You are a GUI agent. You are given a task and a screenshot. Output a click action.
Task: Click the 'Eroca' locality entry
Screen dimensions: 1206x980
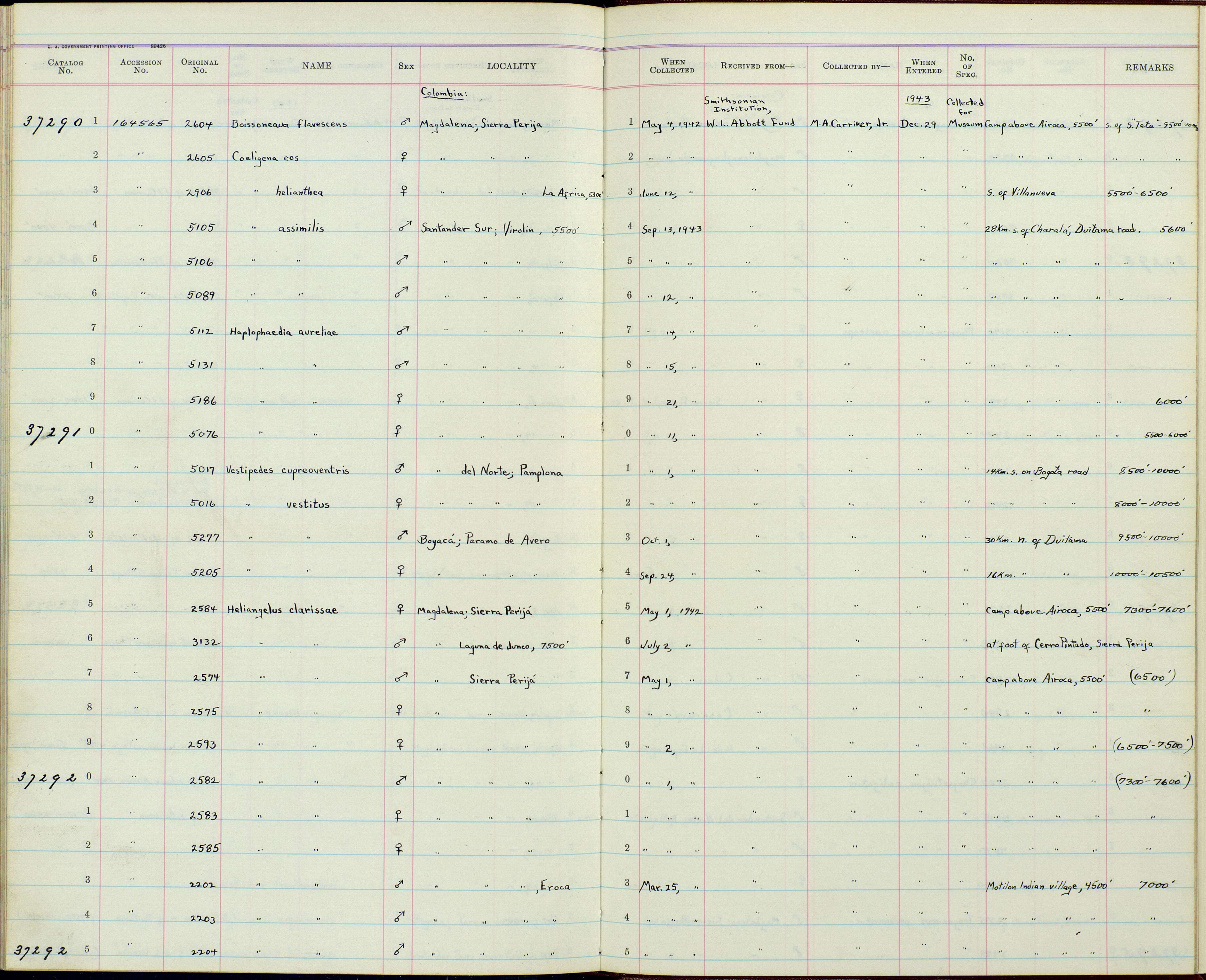(555, 886)
